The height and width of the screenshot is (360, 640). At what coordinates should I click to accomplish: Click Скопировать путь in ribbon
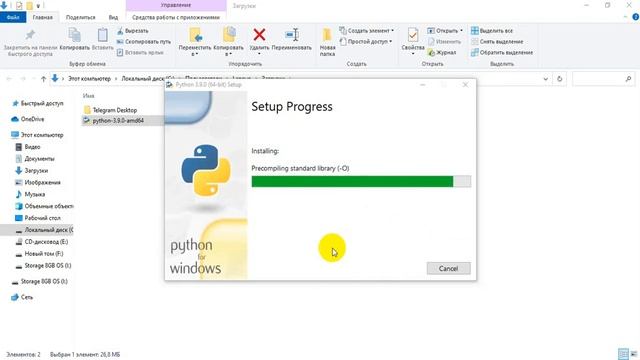point(143,42)
